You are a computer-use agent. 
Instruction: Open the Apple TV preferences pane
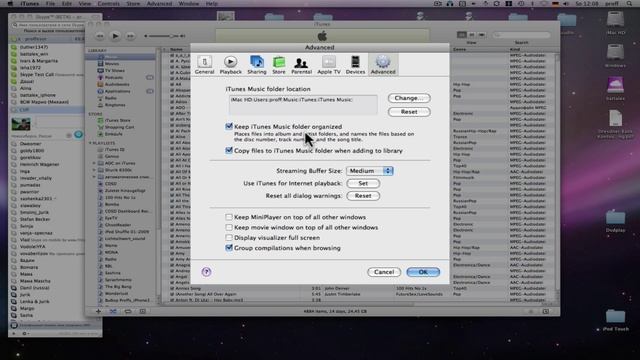[x=329, y=65]
